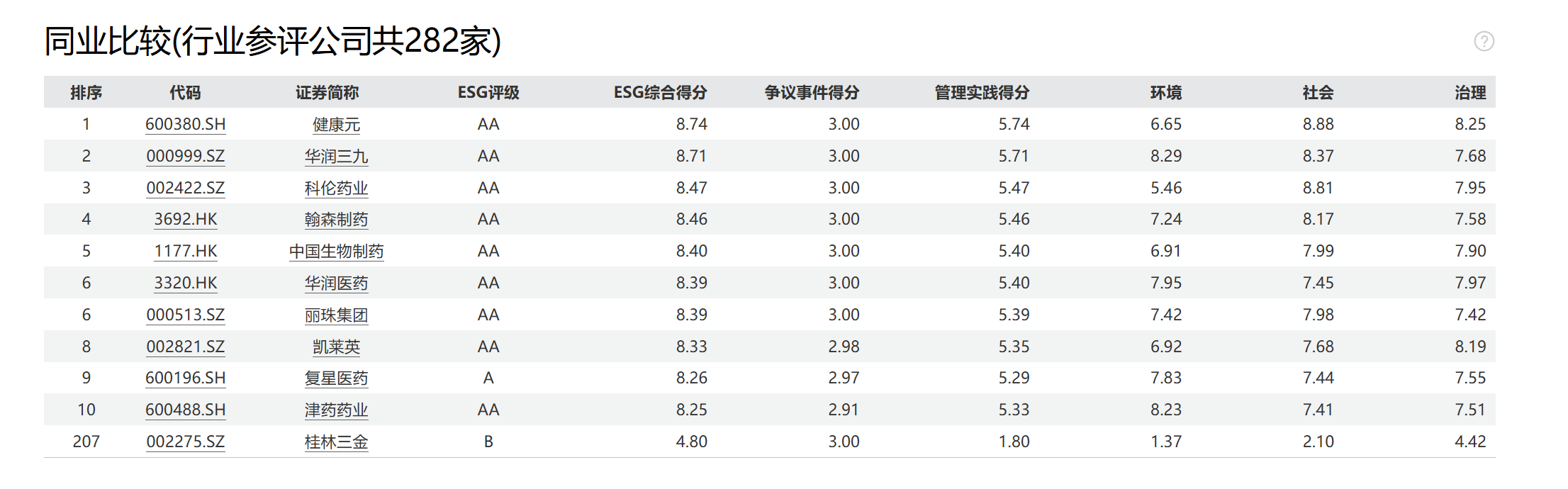Open 中国生物制药 company link
1568x489 pixels.
(336, 252)
